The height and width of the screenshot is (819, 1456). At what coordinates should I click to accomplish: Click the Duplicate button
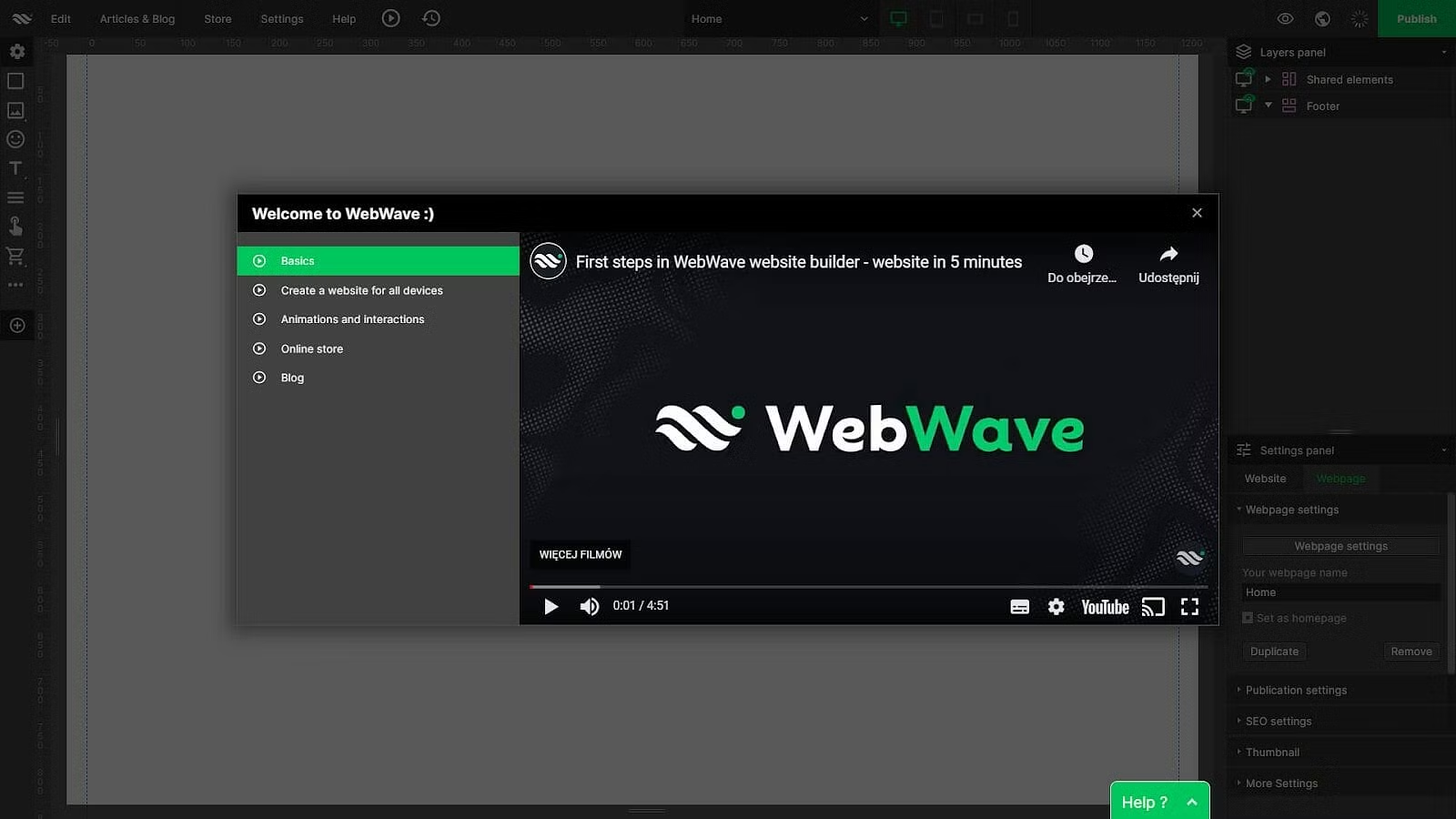pos(1274,652)
